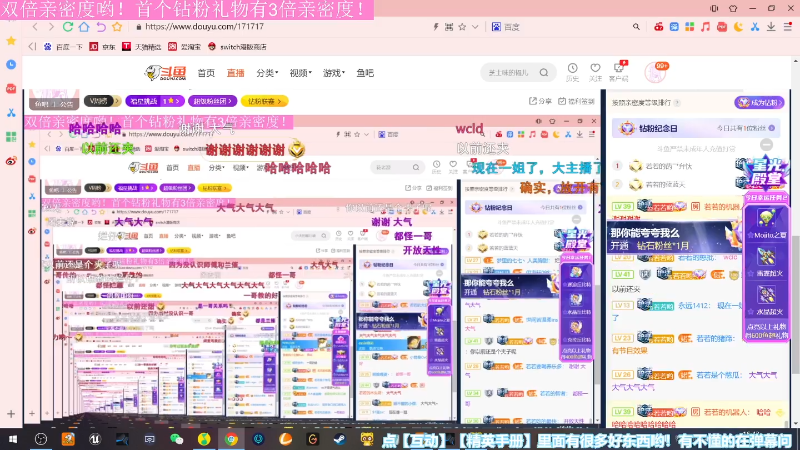
Task: Open the Weibo icon in left sidebar
Action: (11, 161)
